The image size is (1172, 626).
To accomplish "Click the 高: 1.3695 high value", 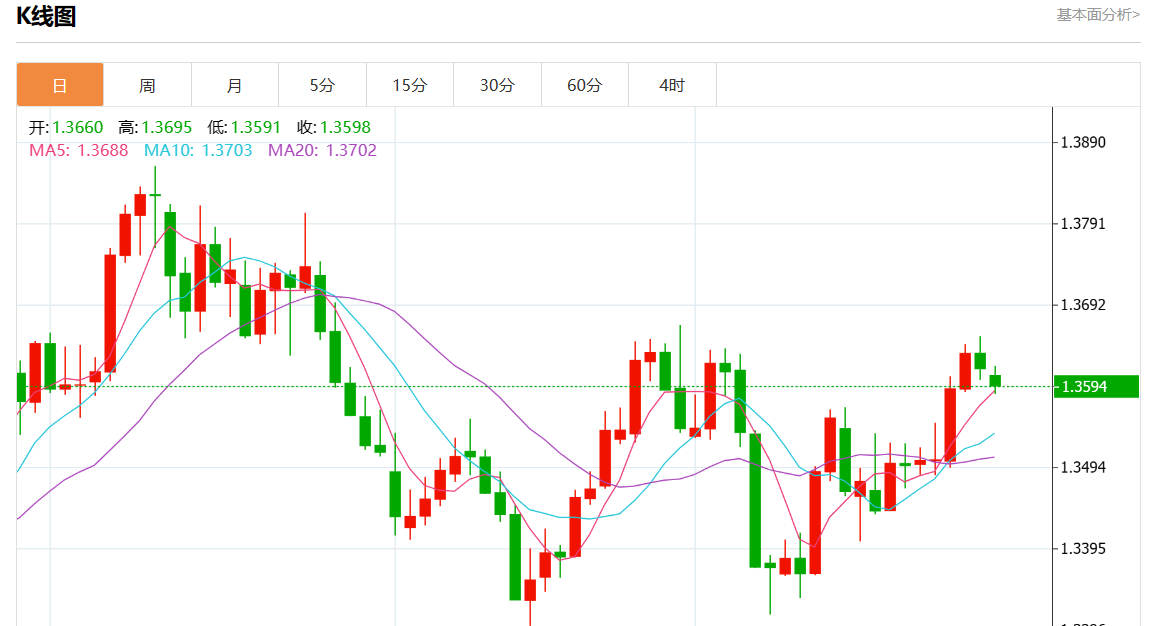I will (x=155, y=127).
